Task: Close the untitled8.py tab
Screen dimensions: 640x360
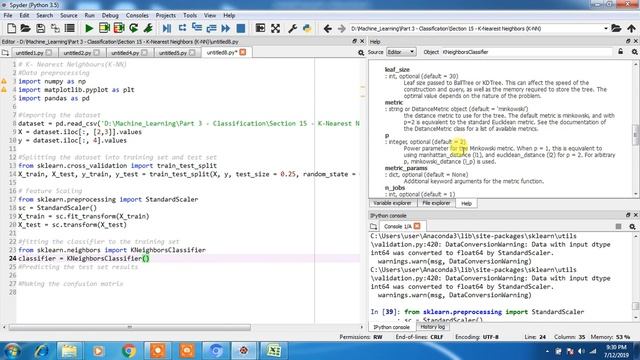Action: (x=243, y=52)
